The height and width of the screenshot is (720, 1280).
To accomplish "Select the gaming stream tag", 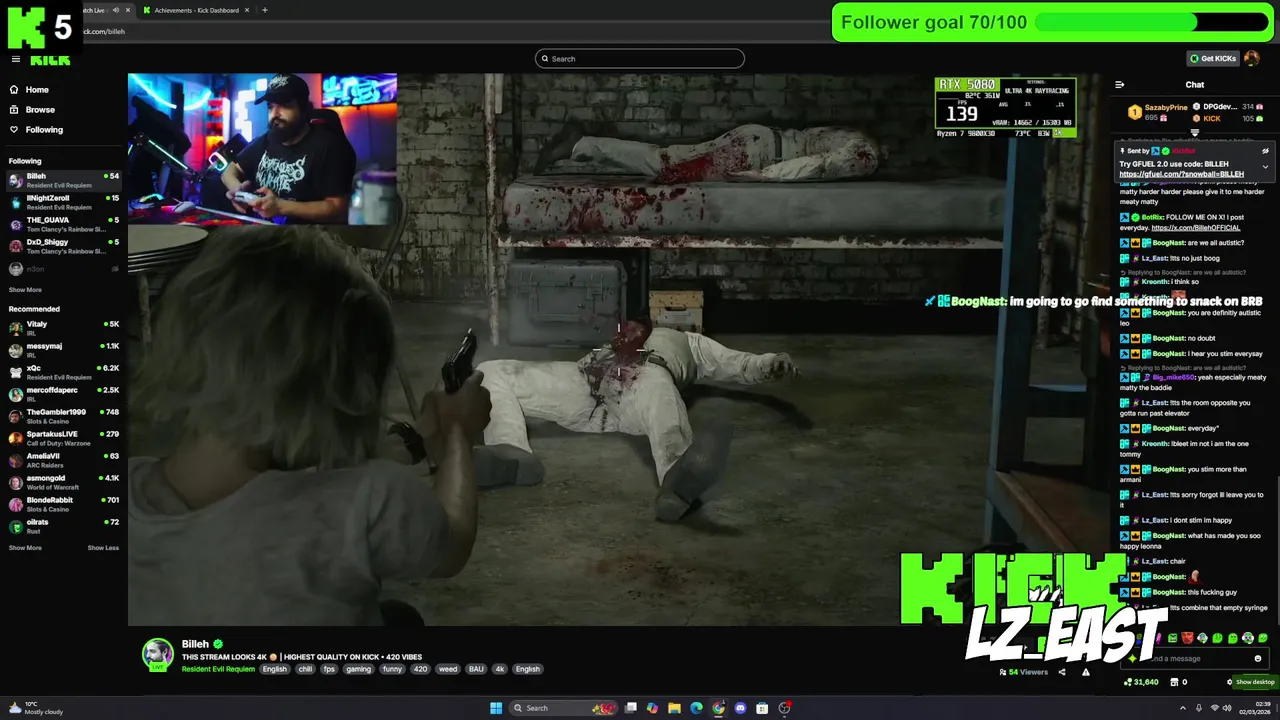I will 359,669.
